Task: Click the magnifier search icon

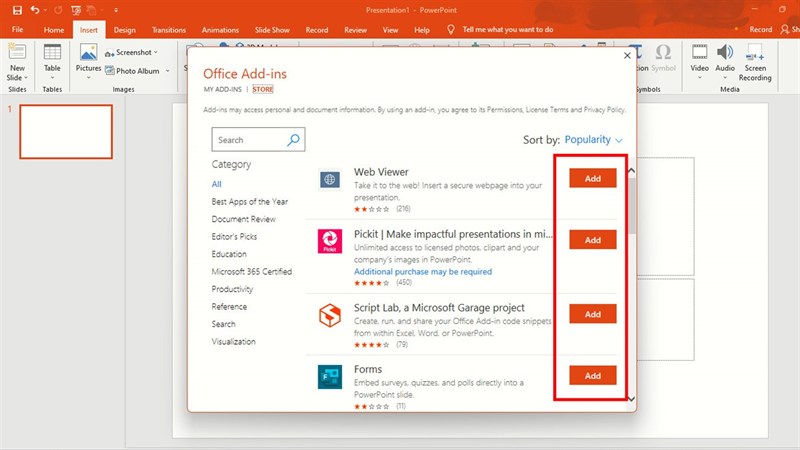Action: coord(293,139)
